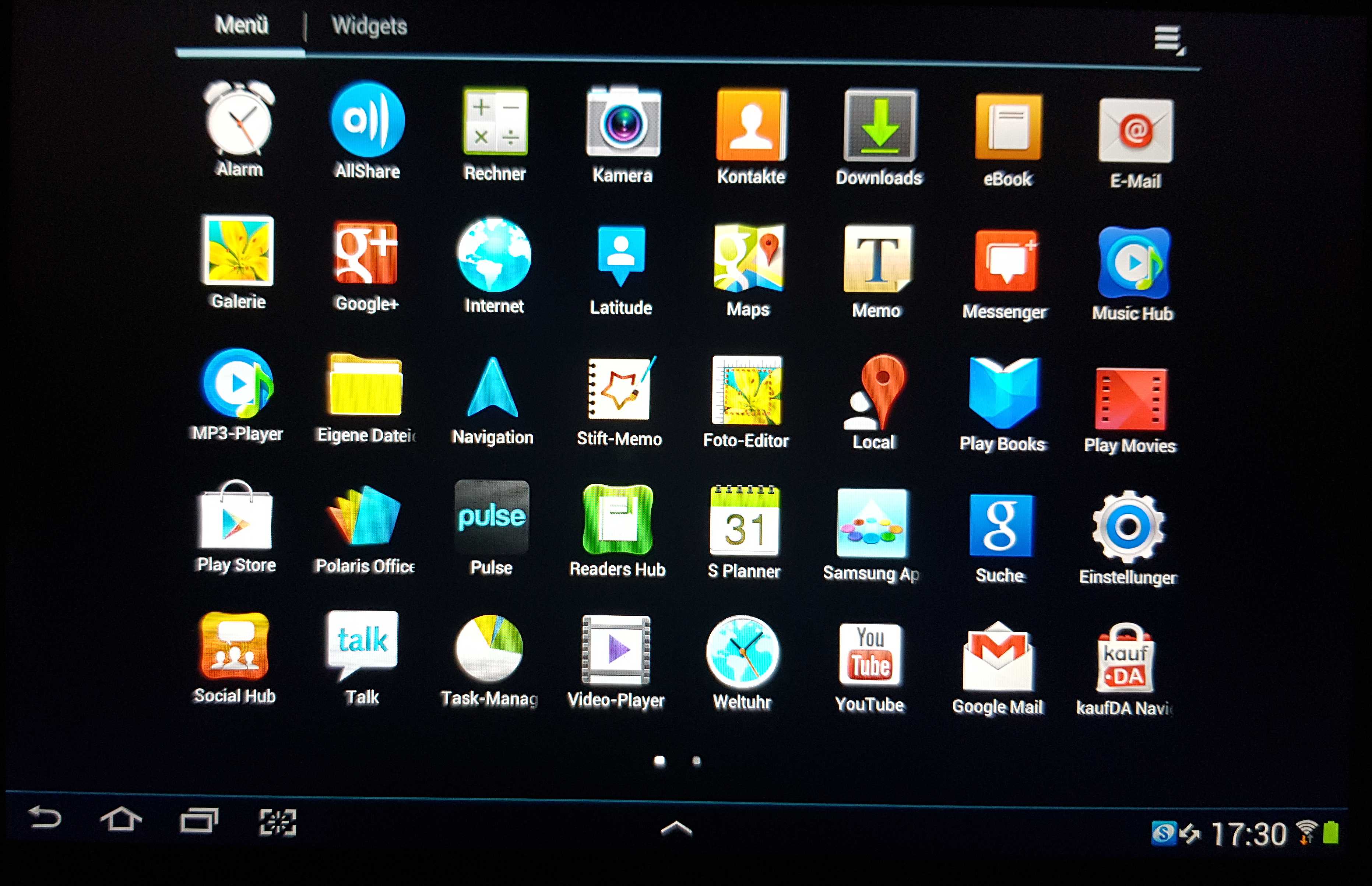Tap the Back navigation button
The width and height of the screenshot is (1372, 886).
point(45,818)
